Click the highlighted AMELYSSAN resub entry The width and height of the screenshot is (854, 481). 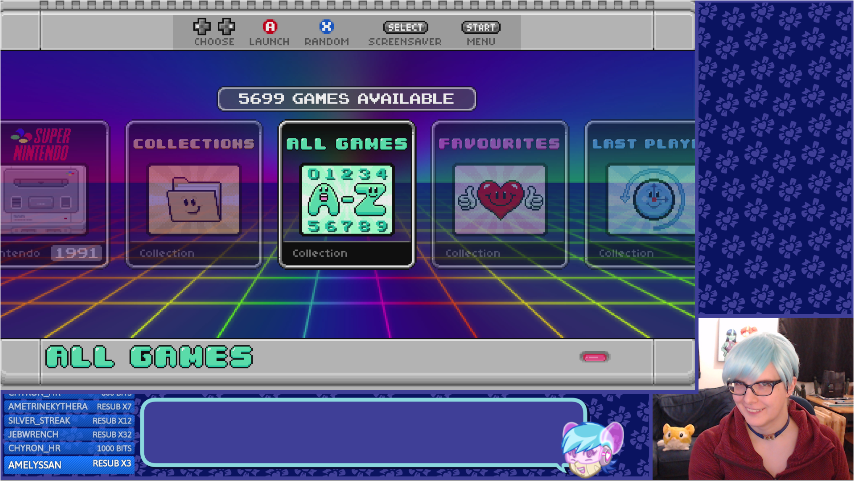[x=69, y=464]
